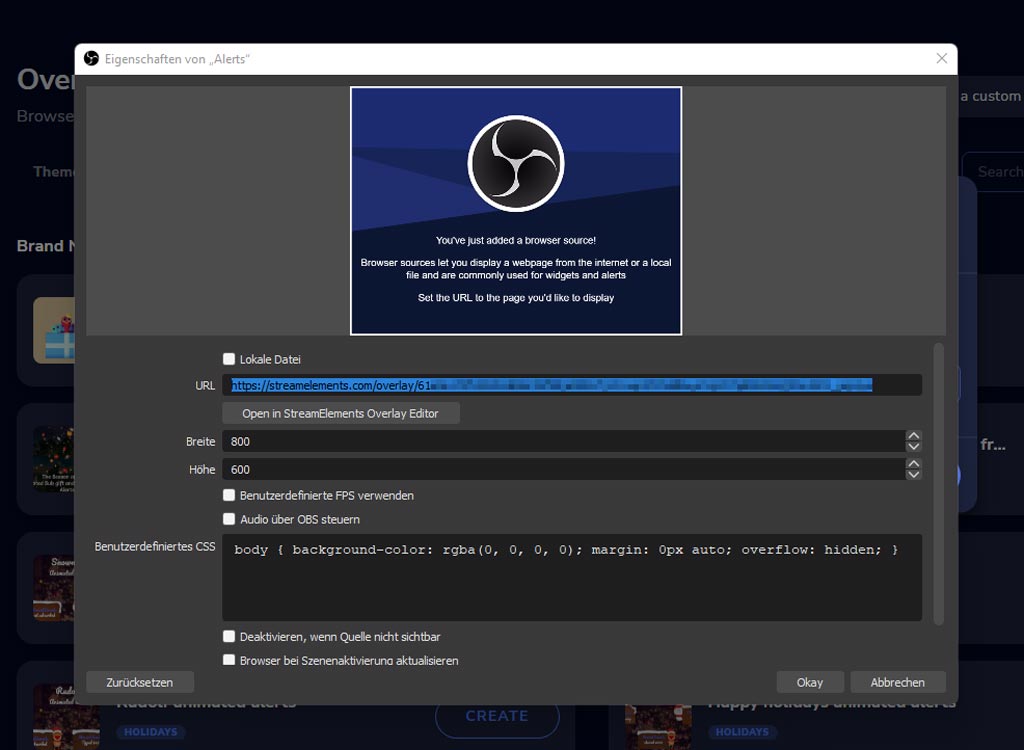
Task: Click the OBS logo in the browser preview
Action: (x=516, y=163)
